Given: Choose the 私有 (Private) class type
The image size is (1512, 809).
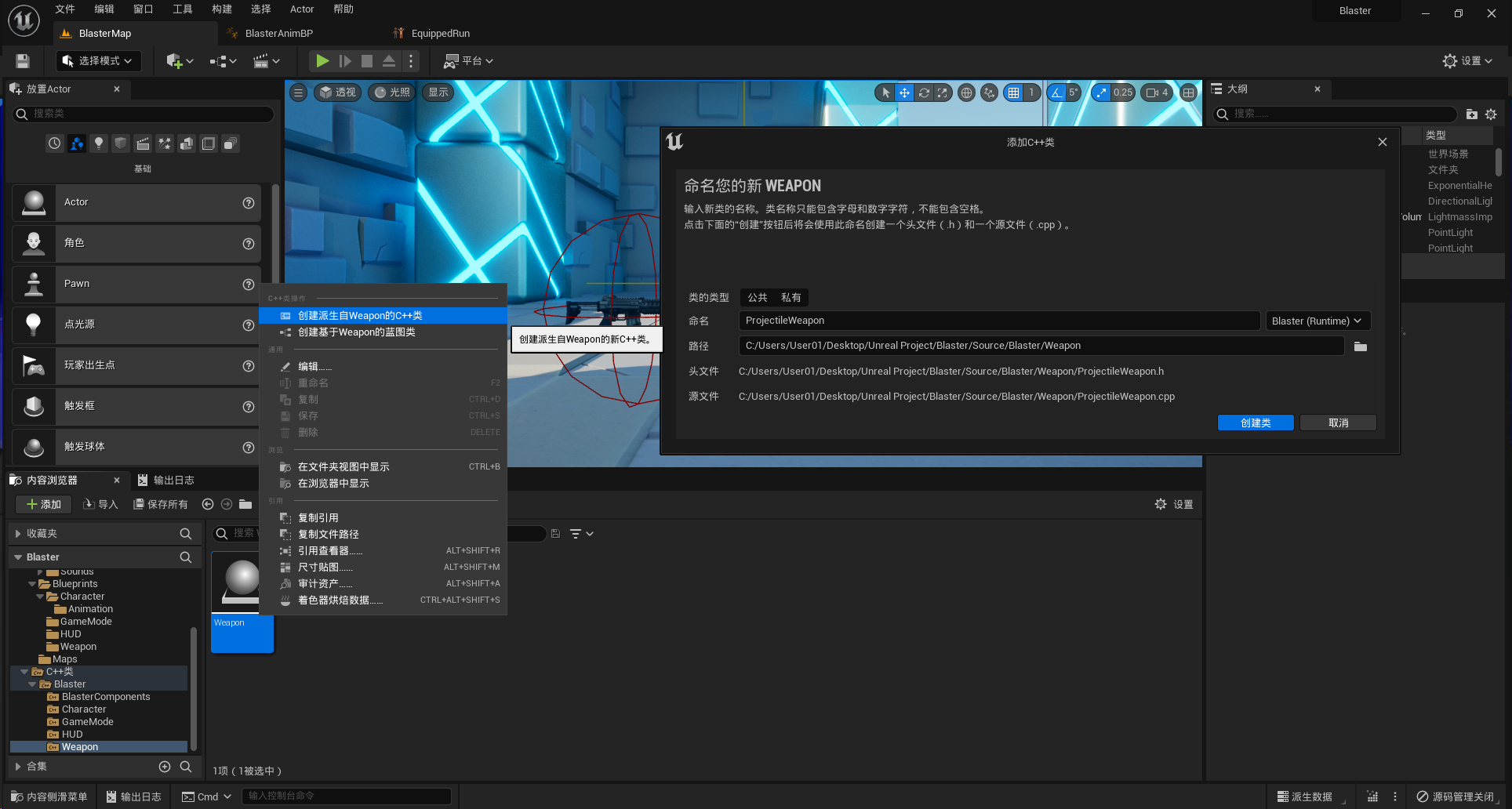Looking at the screenshot, I should [x=791, y=298].
